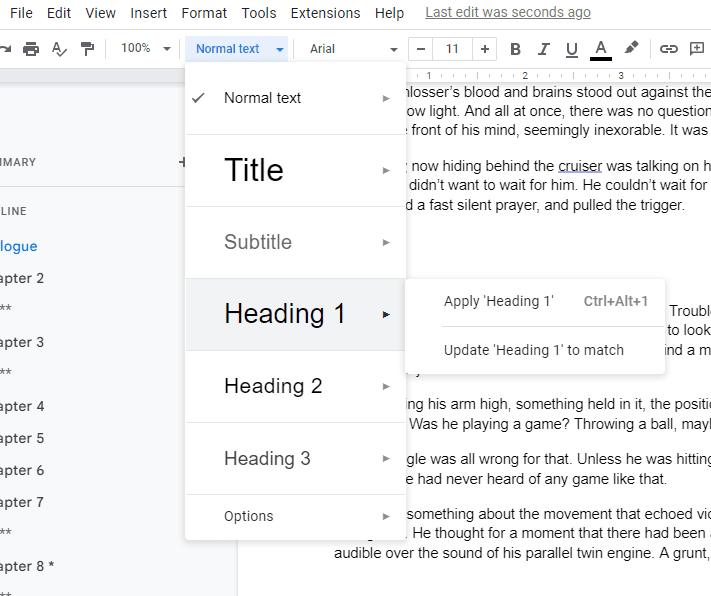Toggle bold formatting
The width and height of the screenshot is (711, 596).
[515, 49]
